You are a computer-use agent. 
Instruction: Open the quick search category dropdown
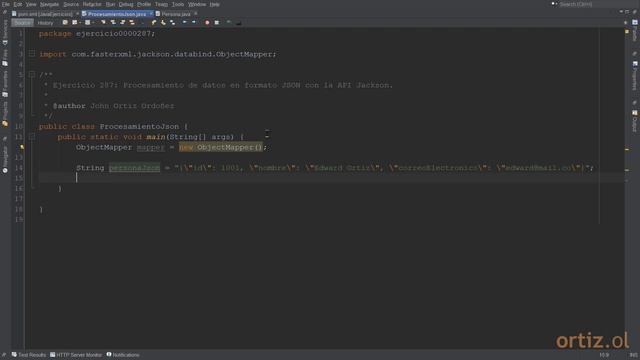(x=554, y=4)
